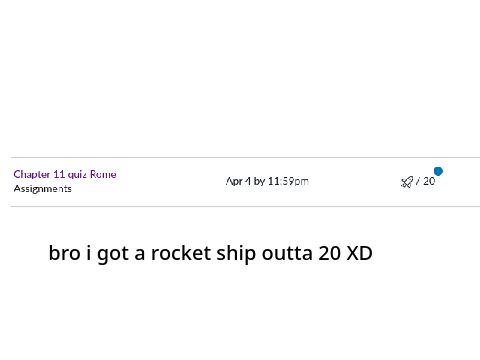This screenshot has width=480, height=360.
Task: Click the "Apr 4" due date text
Action: (238, 181)
